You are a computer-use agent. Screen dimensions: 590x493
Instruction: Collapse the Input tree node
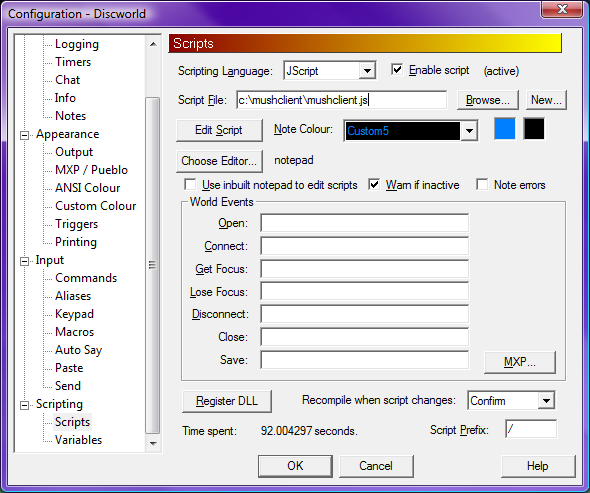[24, 261]
